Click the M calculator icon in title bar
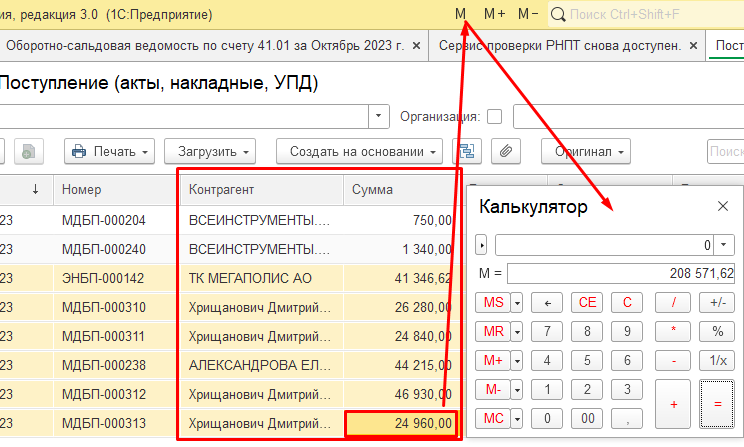744x447 pixels. [x=460, y=14]
